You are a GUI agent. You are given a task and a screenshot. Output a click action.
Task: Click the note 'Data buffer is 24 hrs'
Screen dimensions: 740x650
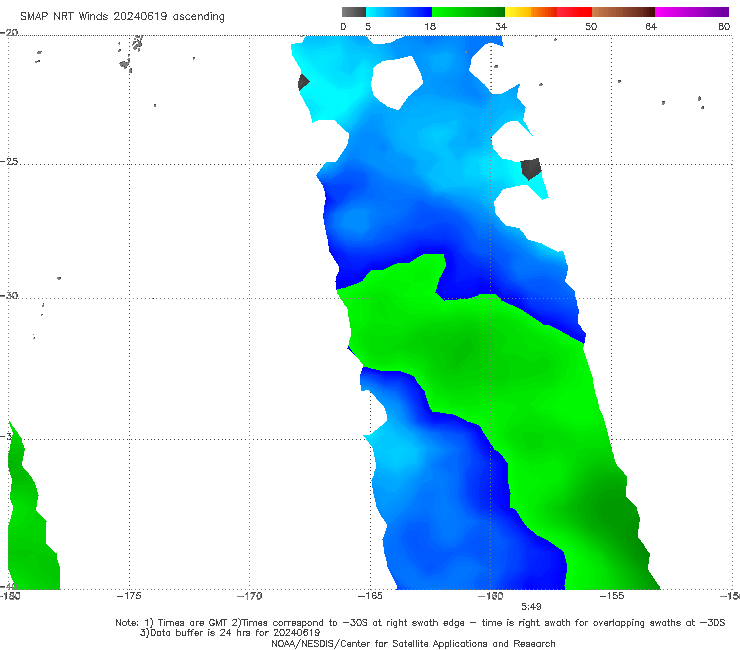tap(202, 633)
